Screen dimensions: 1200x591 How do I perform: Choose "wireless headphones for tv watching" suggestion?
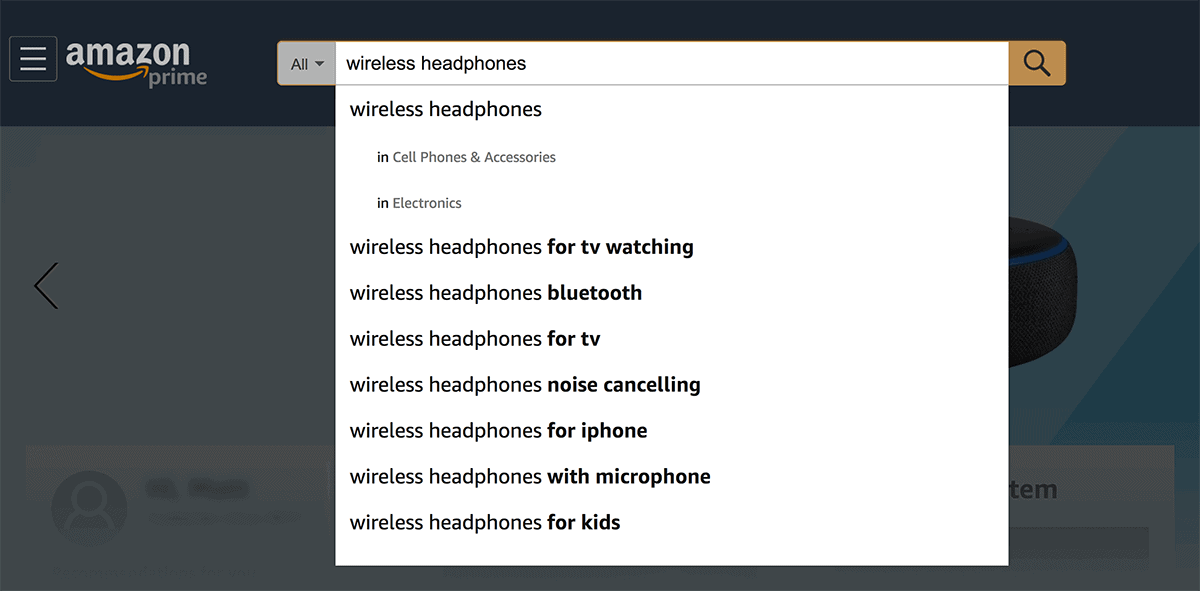click(x=521, y=247)
